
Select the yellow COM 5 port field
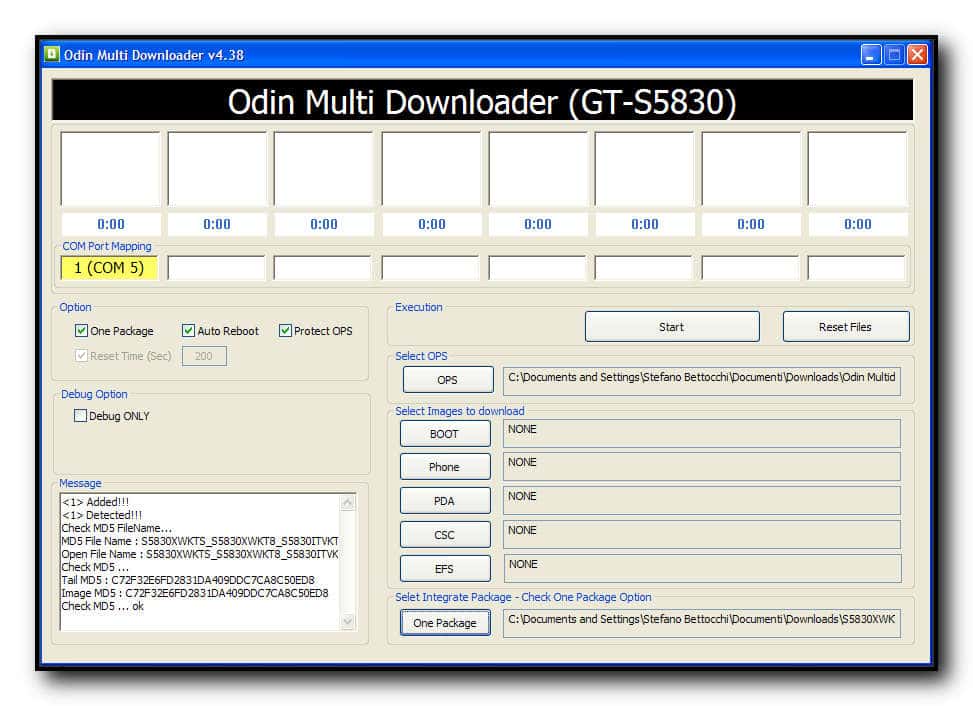coord(109,268)
